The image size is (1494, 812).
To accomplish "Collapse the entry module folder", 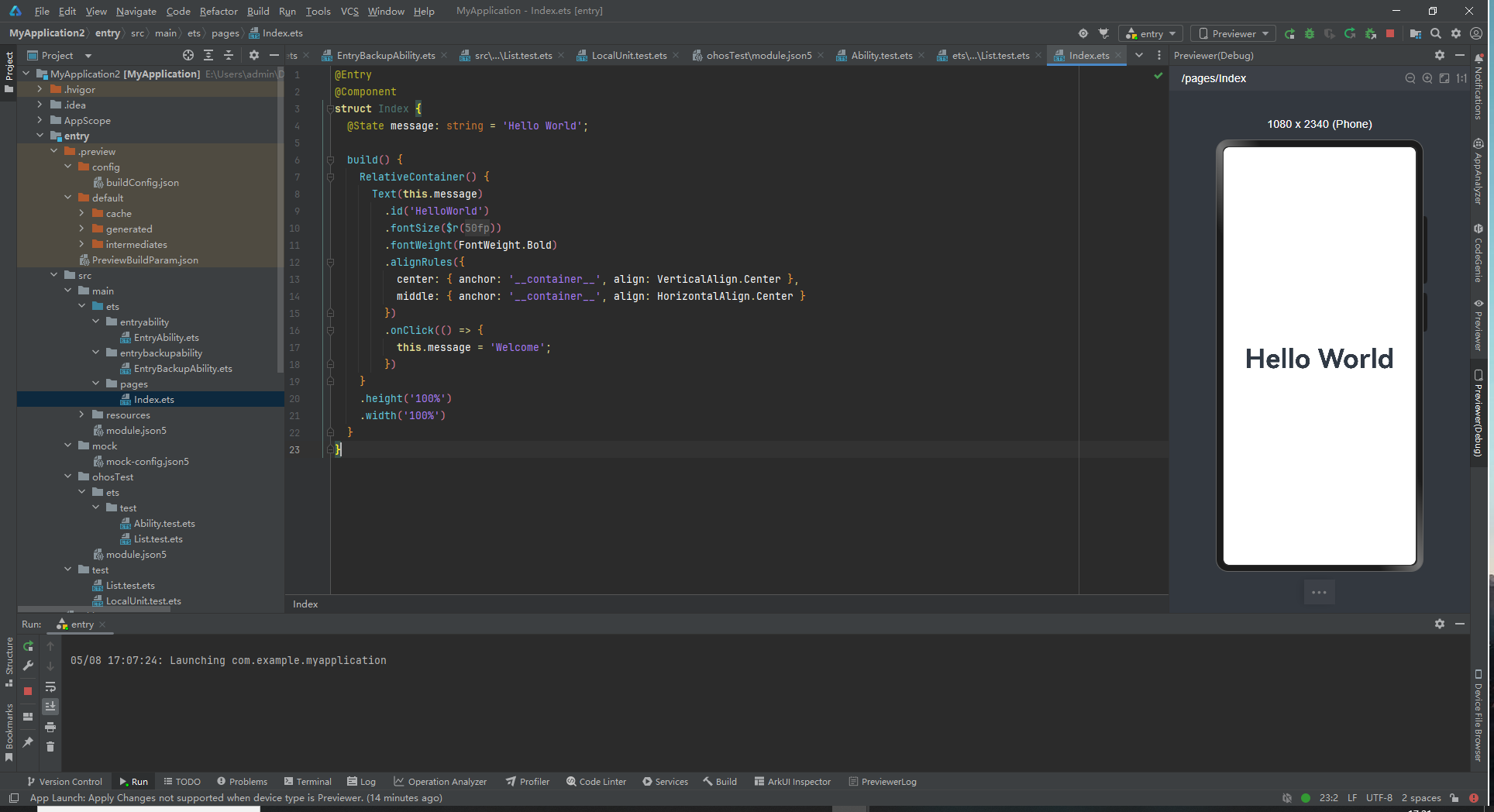I will [40, 136].
